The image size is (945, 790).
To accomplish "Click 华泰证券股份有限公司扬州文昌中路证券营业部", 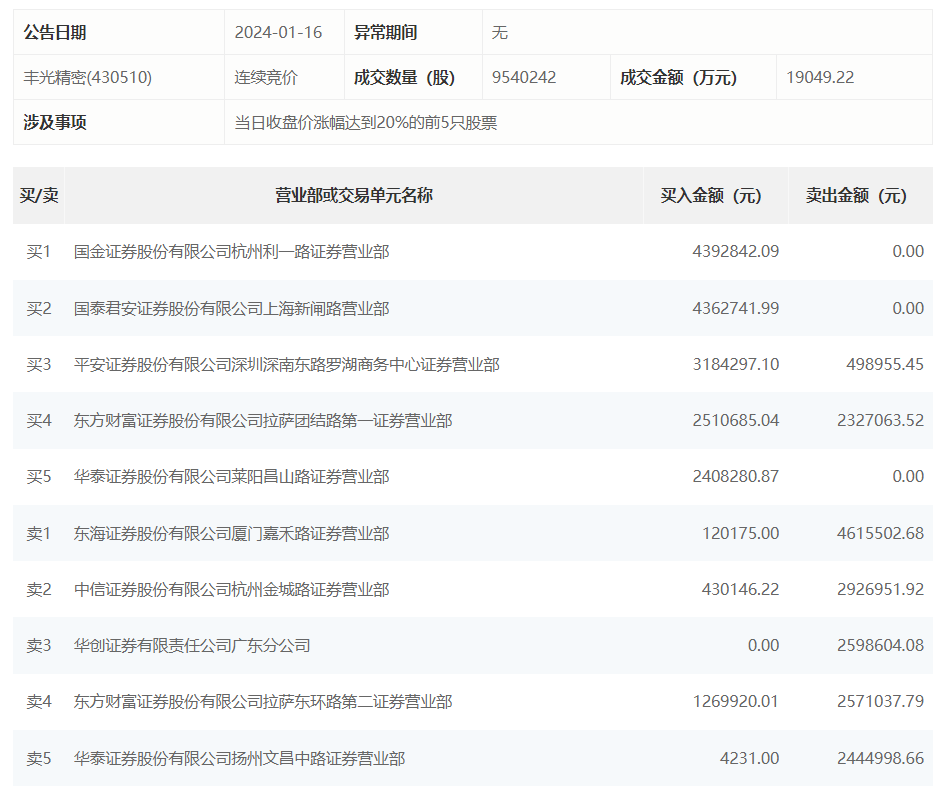I will [239, 758].
